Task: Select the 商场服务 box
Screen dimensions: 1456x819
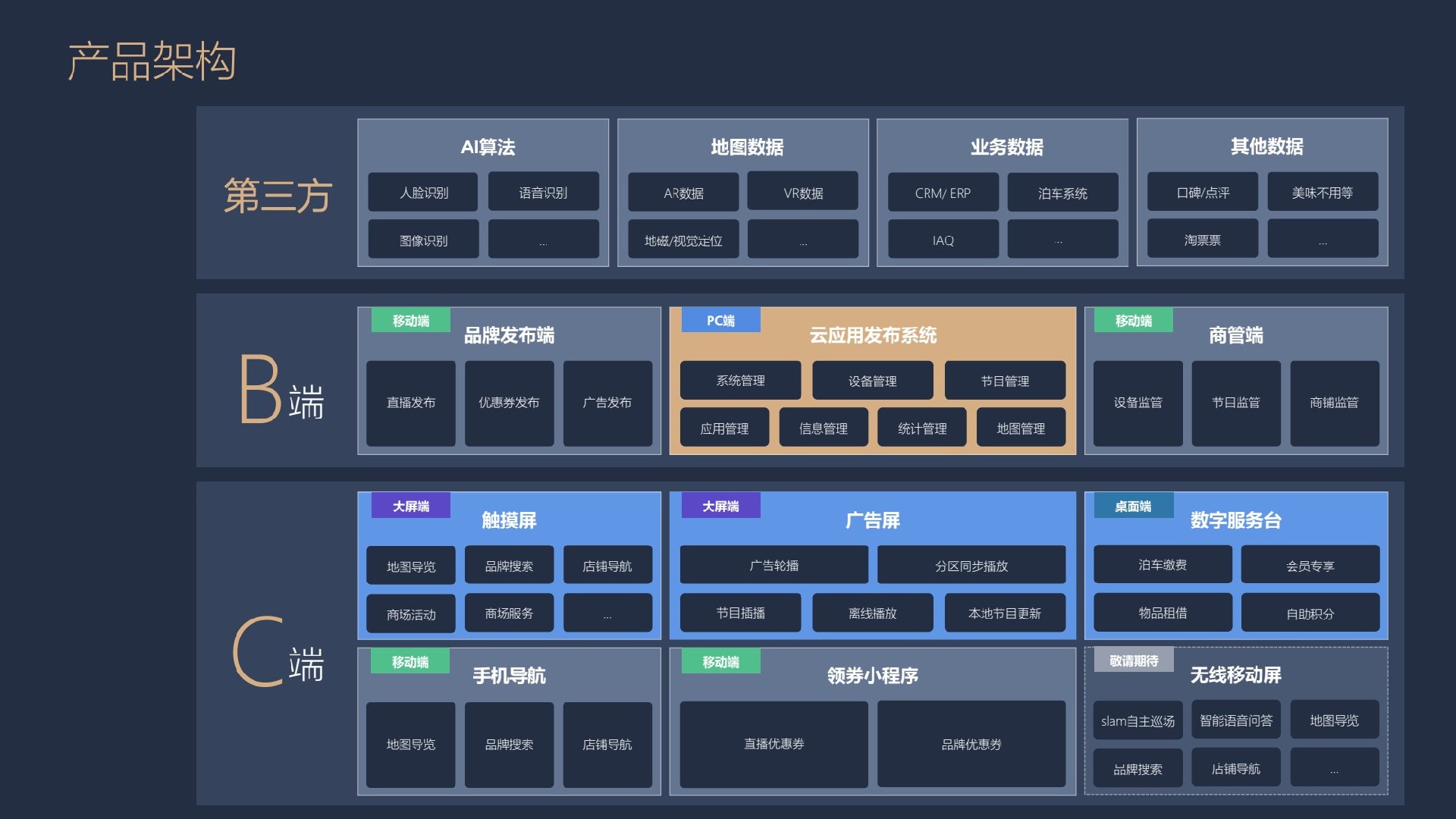Action: [509, 613]
